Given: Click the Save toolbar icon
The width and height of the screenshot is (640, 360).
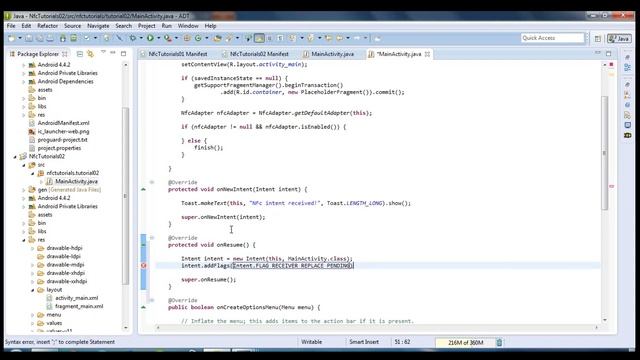Looking at the screenshot, I should [x=29, y=38].
